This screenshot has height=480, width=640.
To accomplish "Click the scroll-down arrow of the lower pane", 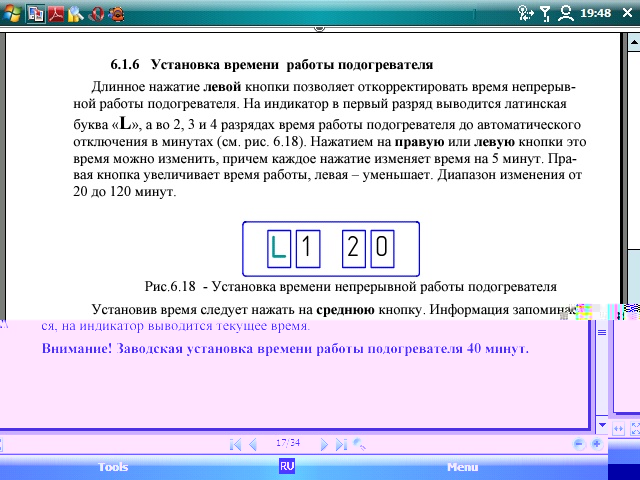I will pos(602,425).
